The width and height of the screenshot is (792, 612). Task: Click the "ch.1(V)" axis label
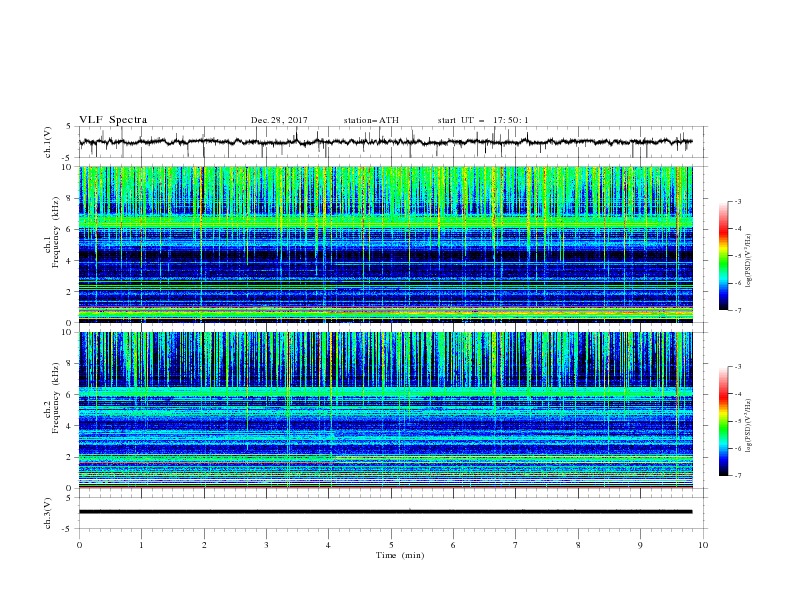48,142
